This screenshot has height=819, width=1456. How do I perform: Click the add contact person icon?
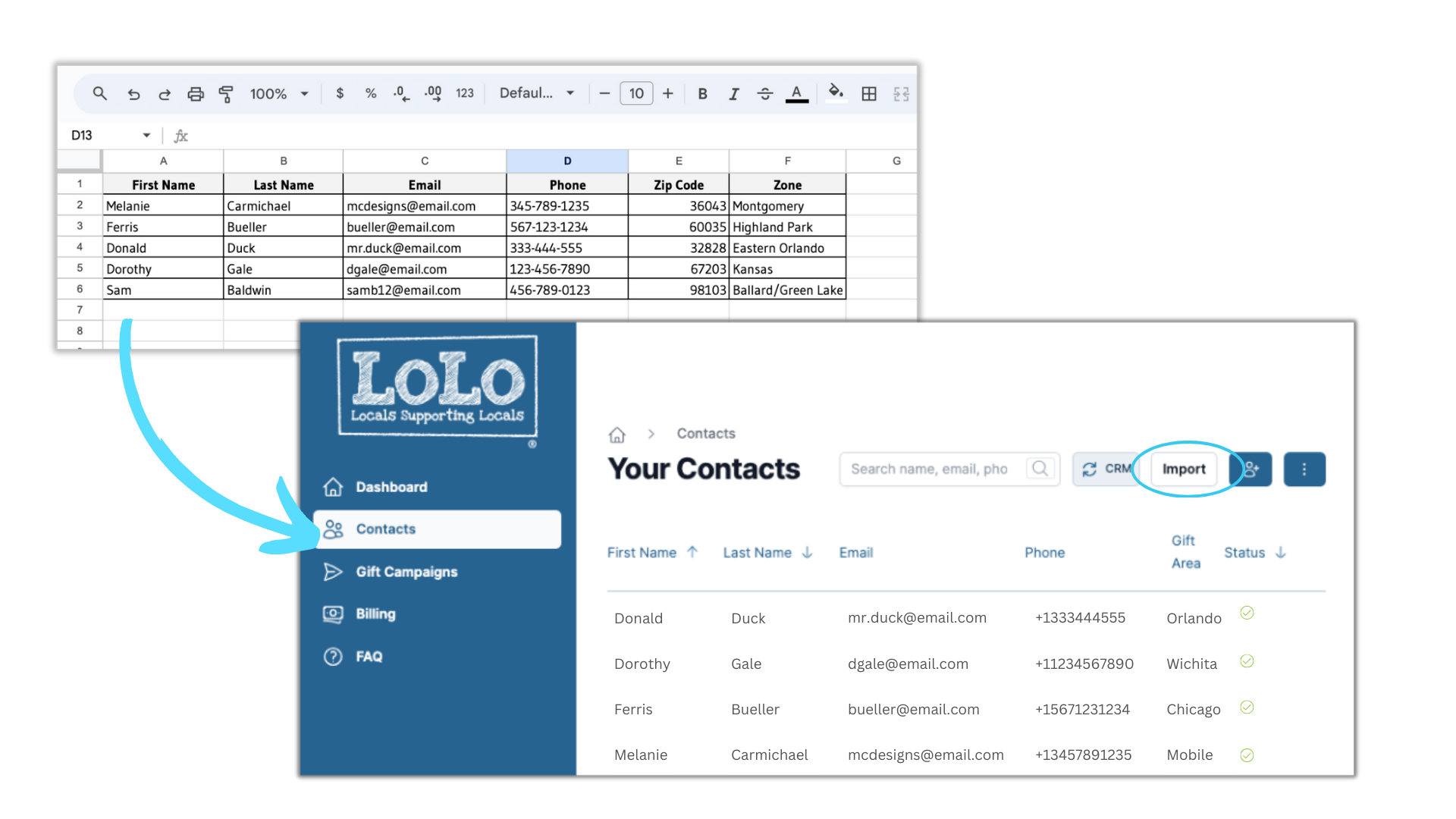pyautogui.click(x=1251, y=469)
